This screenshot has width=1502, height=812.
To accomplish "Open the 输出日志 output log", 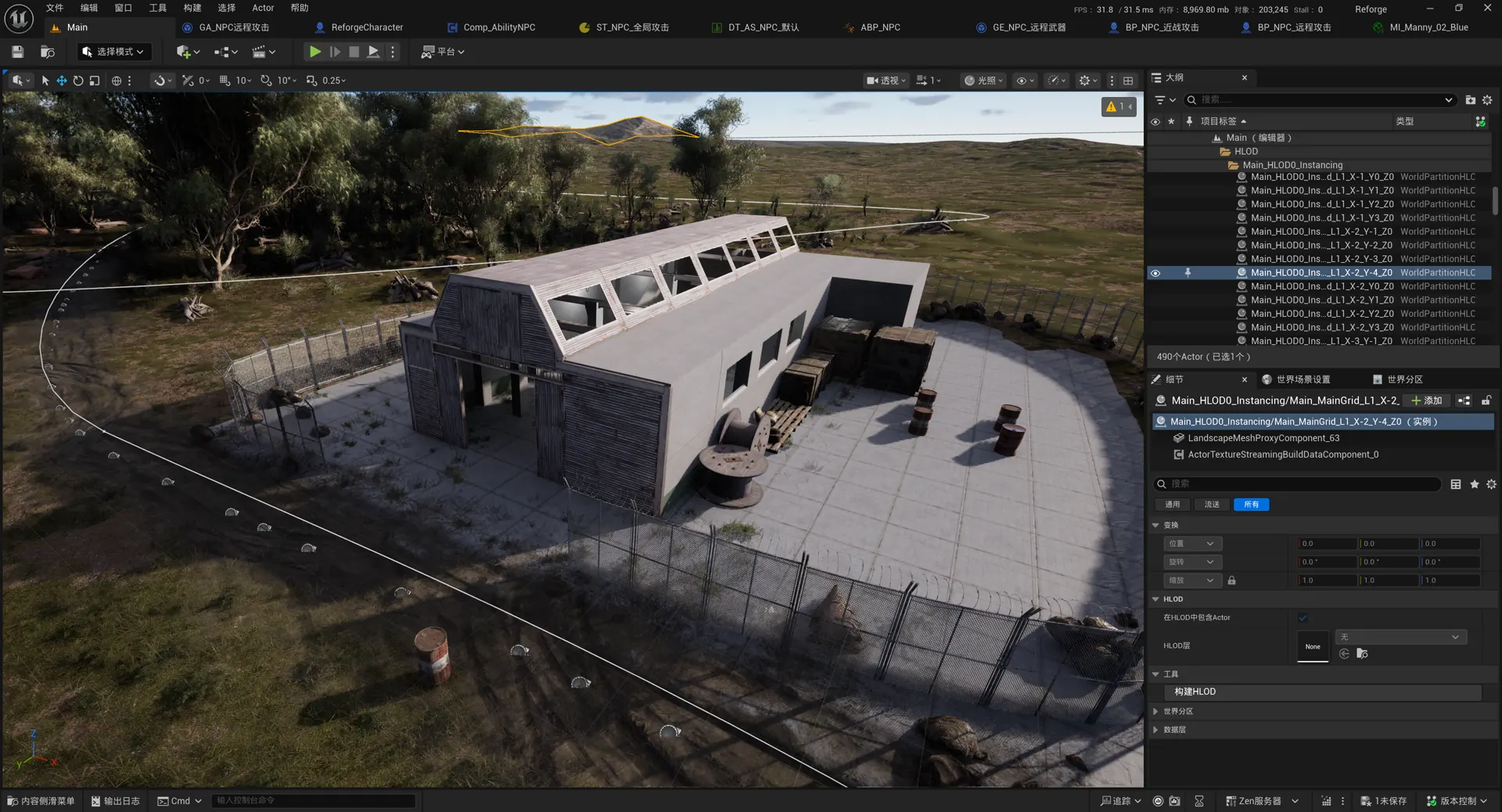I will coord(115,801).
